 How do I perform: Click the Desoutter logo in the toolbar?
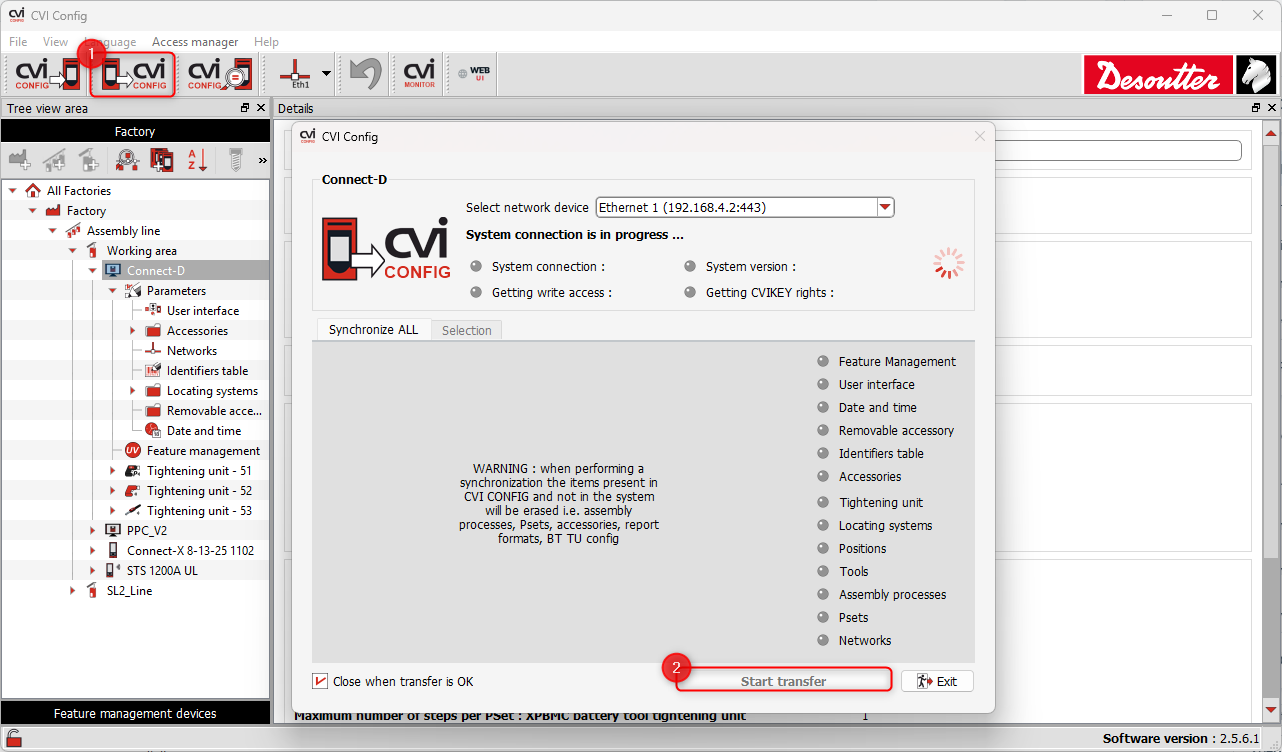click(1160, 75)
